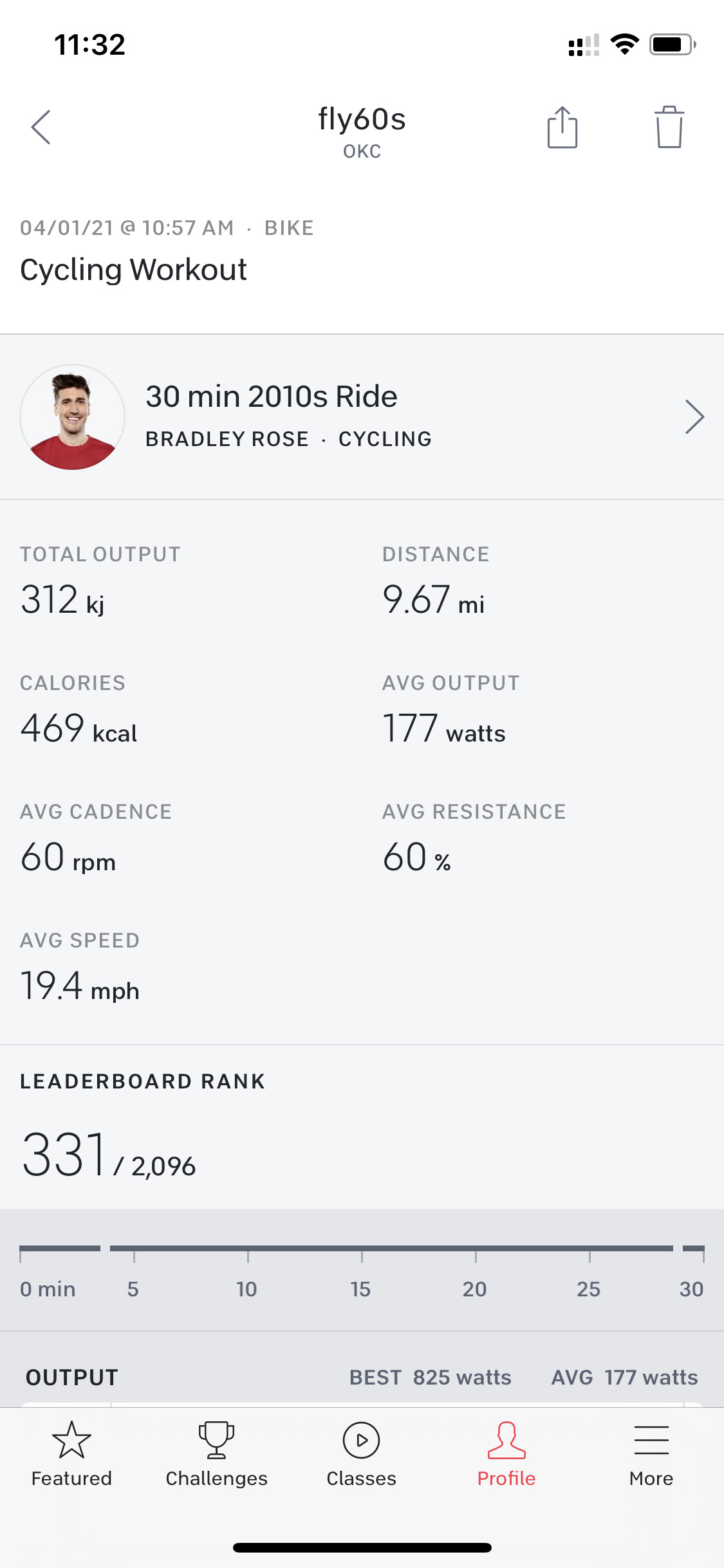
Task: Select the 15 minute timeline mark
Action: pyautogui.click(x=361, y=1289)
